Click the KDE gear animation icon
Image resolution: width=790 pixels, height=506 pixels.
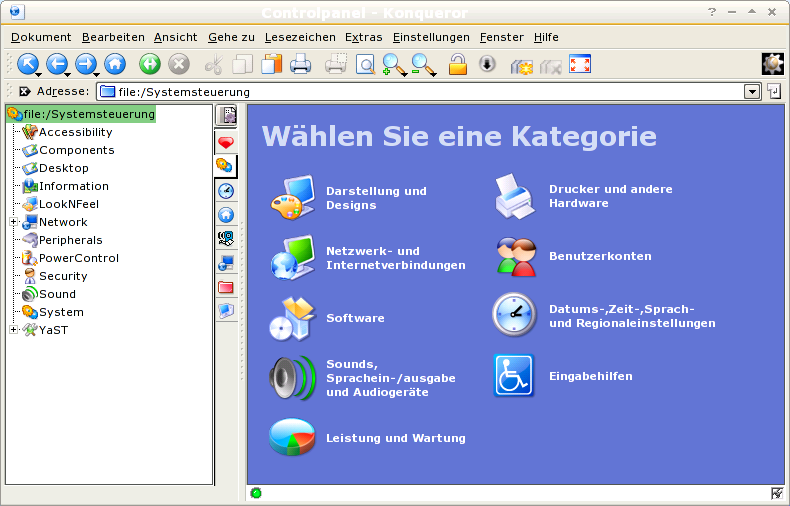click(x=772, y=64)
